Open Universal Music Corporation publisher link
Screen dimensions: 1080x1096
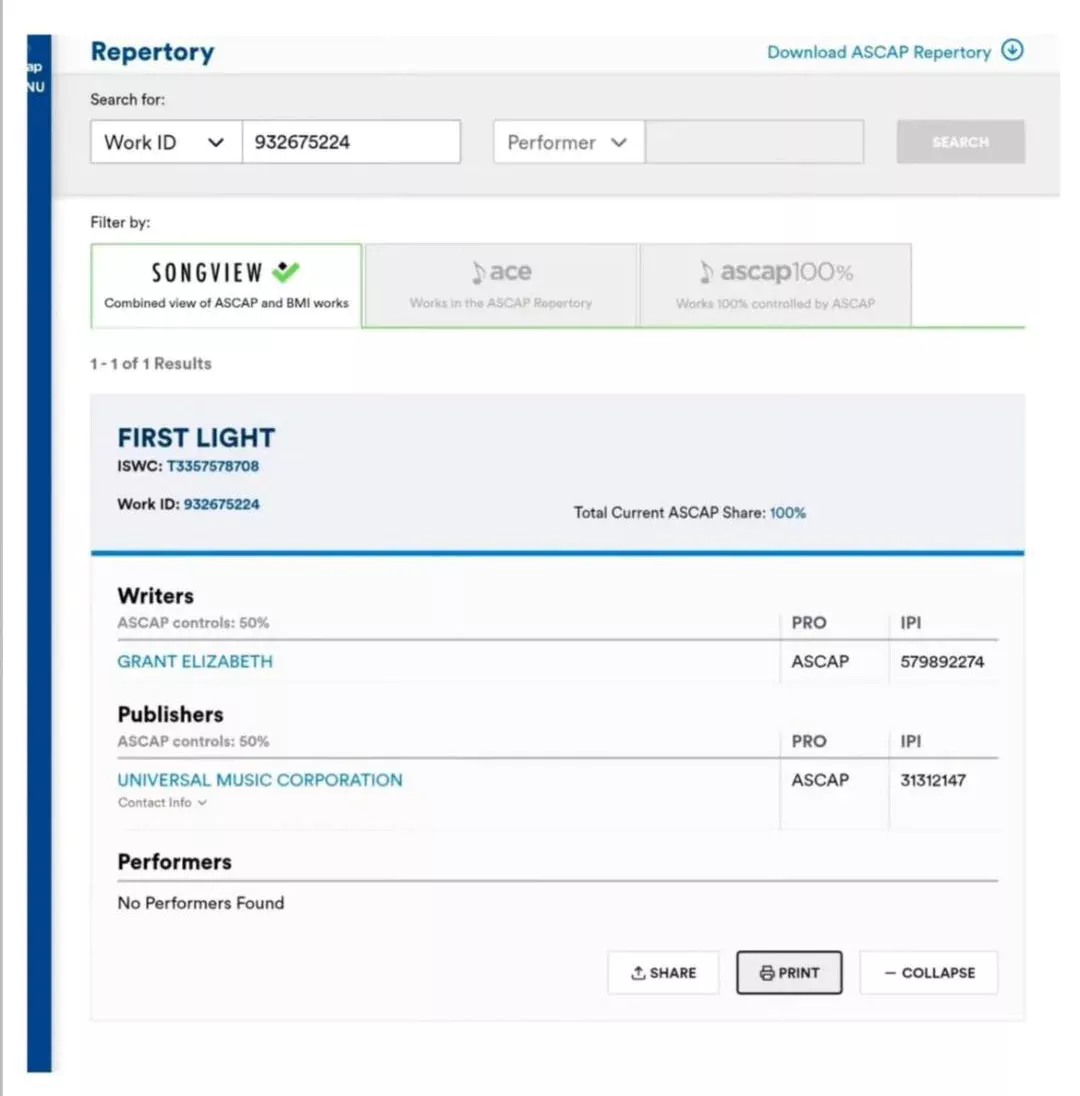coord(260,780)
